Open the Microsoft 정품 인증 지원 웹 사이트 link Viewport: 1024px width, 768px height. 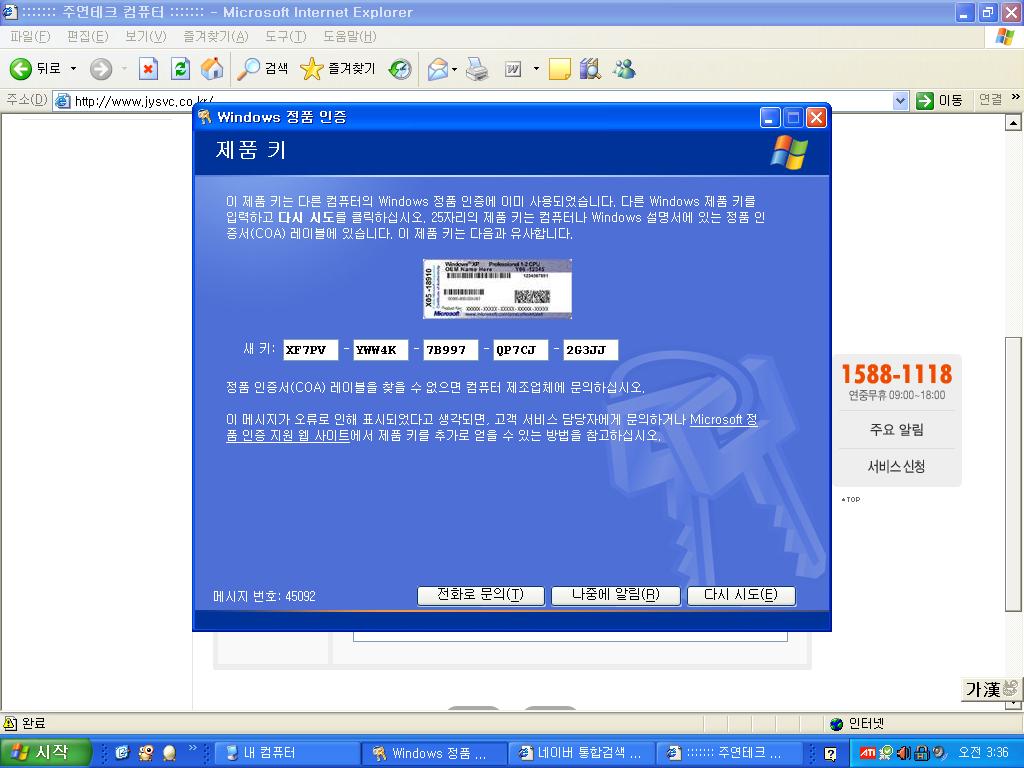click(x=724, y=420)
